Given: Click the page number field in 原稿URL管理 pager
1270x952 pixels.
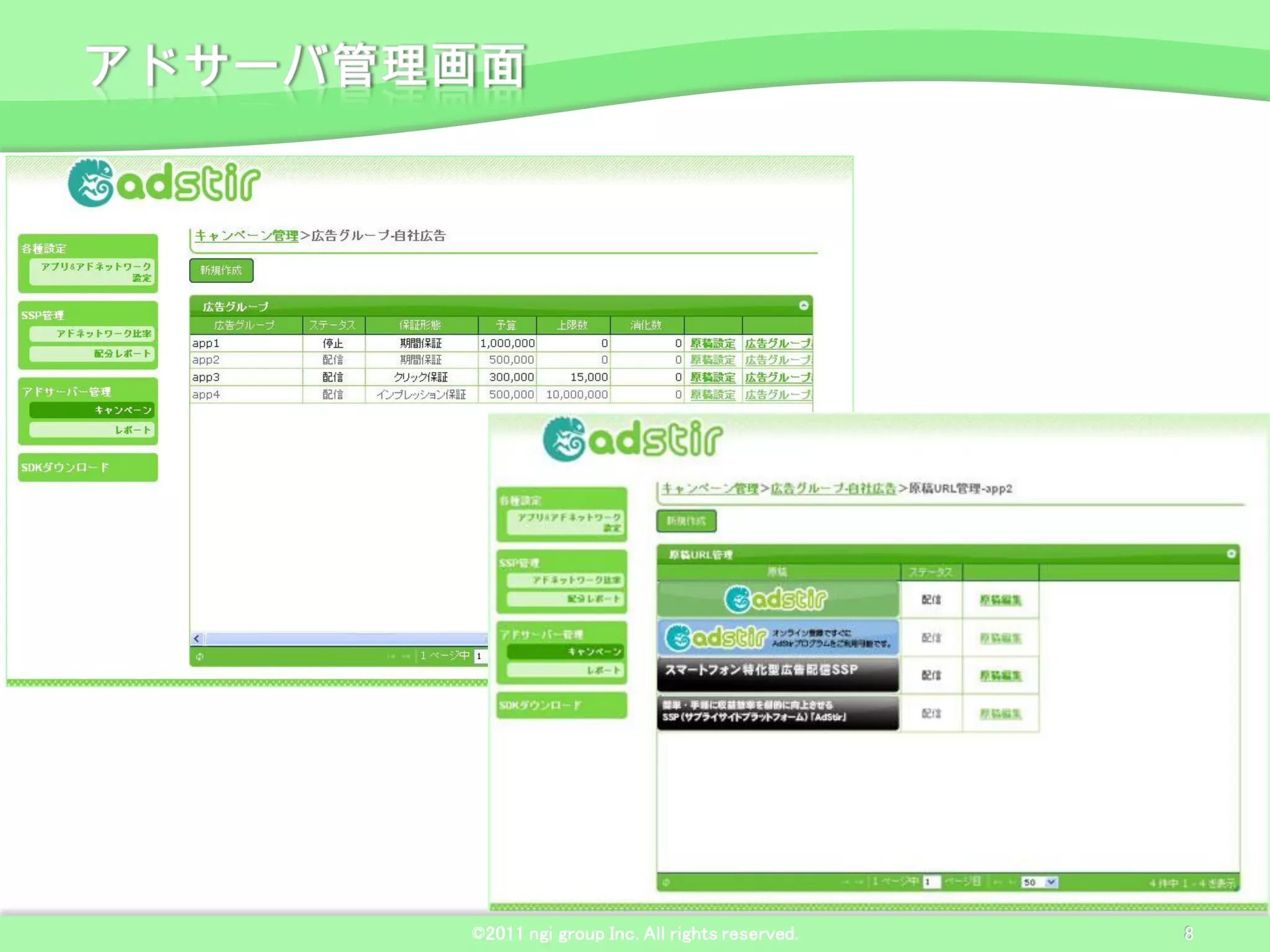Looking at the screenshot, I should click(931, 882).
